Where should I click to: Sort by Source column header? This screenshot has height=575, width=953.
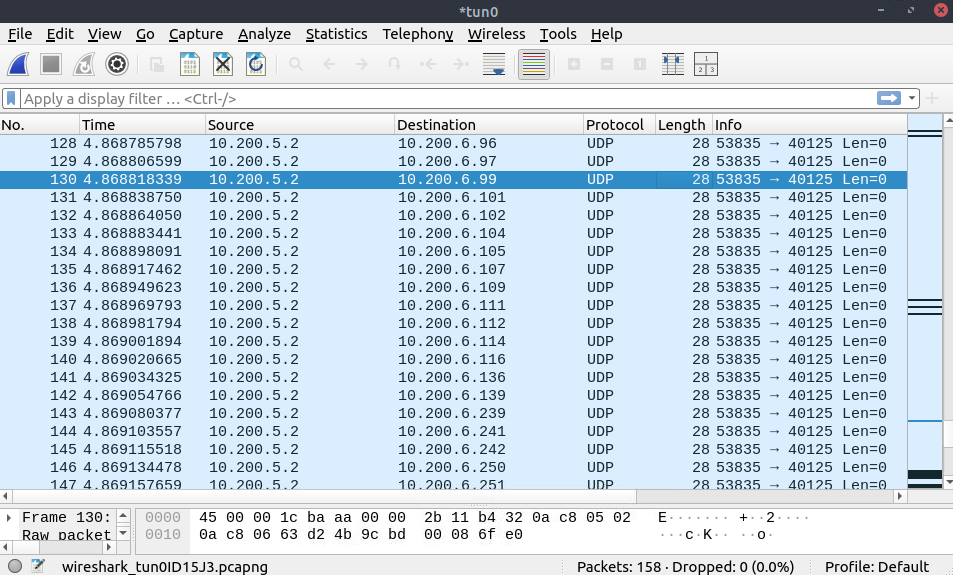[x=300, y=125]
